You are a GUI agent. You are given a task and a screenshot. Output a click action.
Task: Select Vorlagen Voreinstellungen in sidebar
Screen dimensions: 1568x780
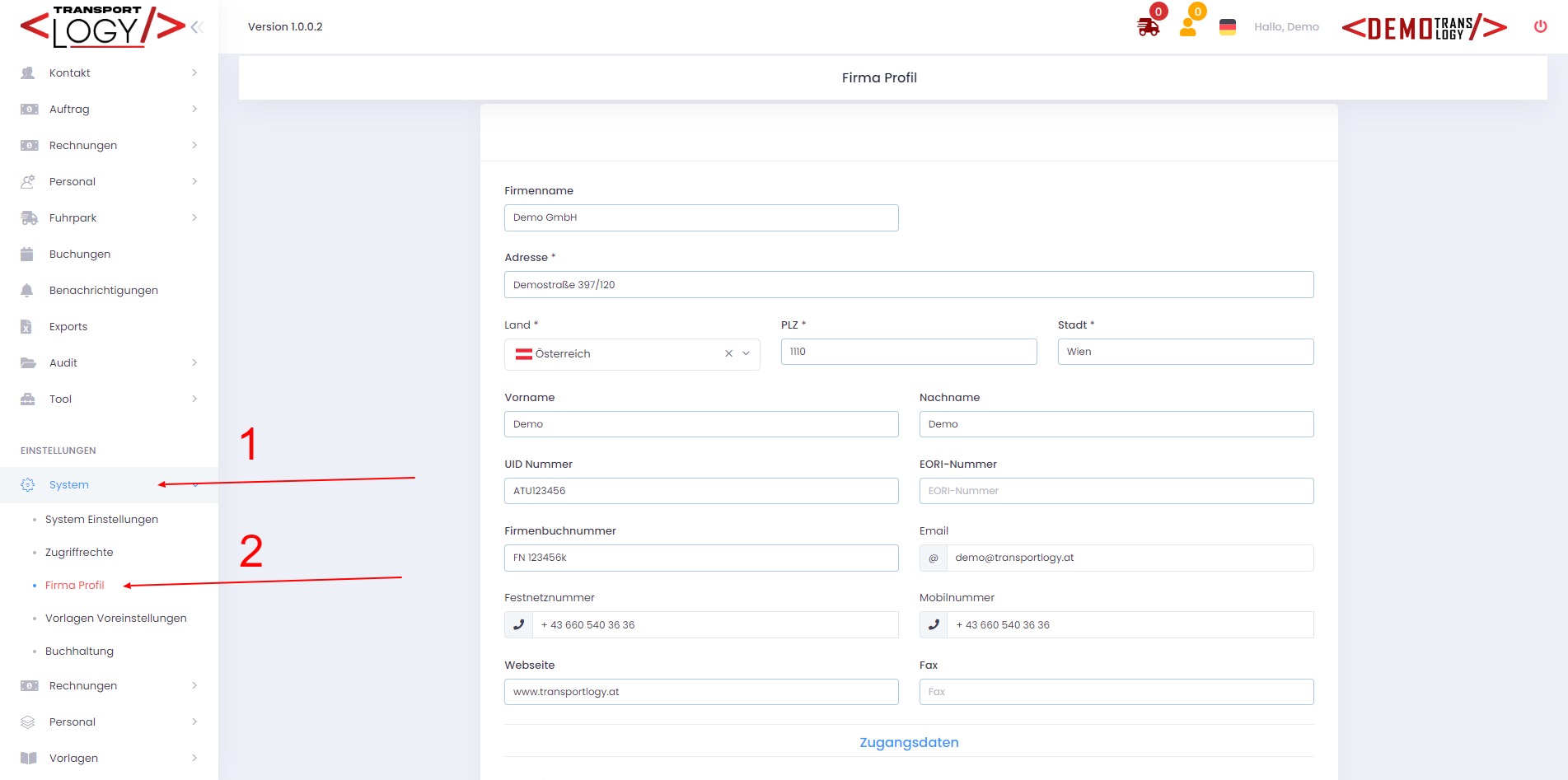pyautogui.click(x=115, y=618)
